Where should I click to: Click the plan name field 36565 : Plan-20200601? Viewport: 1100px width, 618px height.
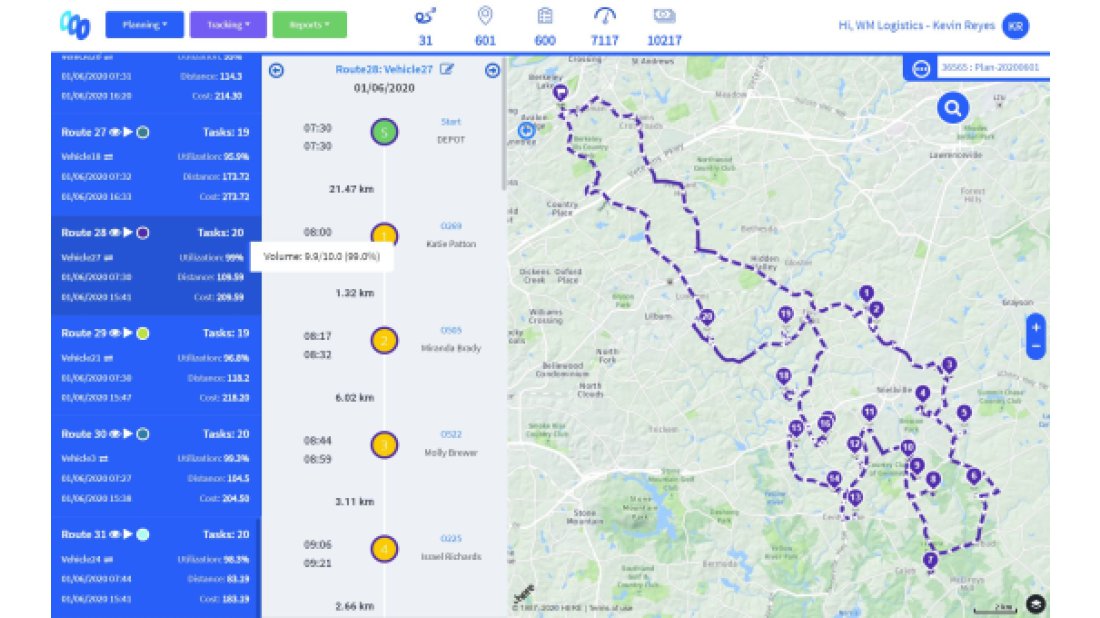991,68
